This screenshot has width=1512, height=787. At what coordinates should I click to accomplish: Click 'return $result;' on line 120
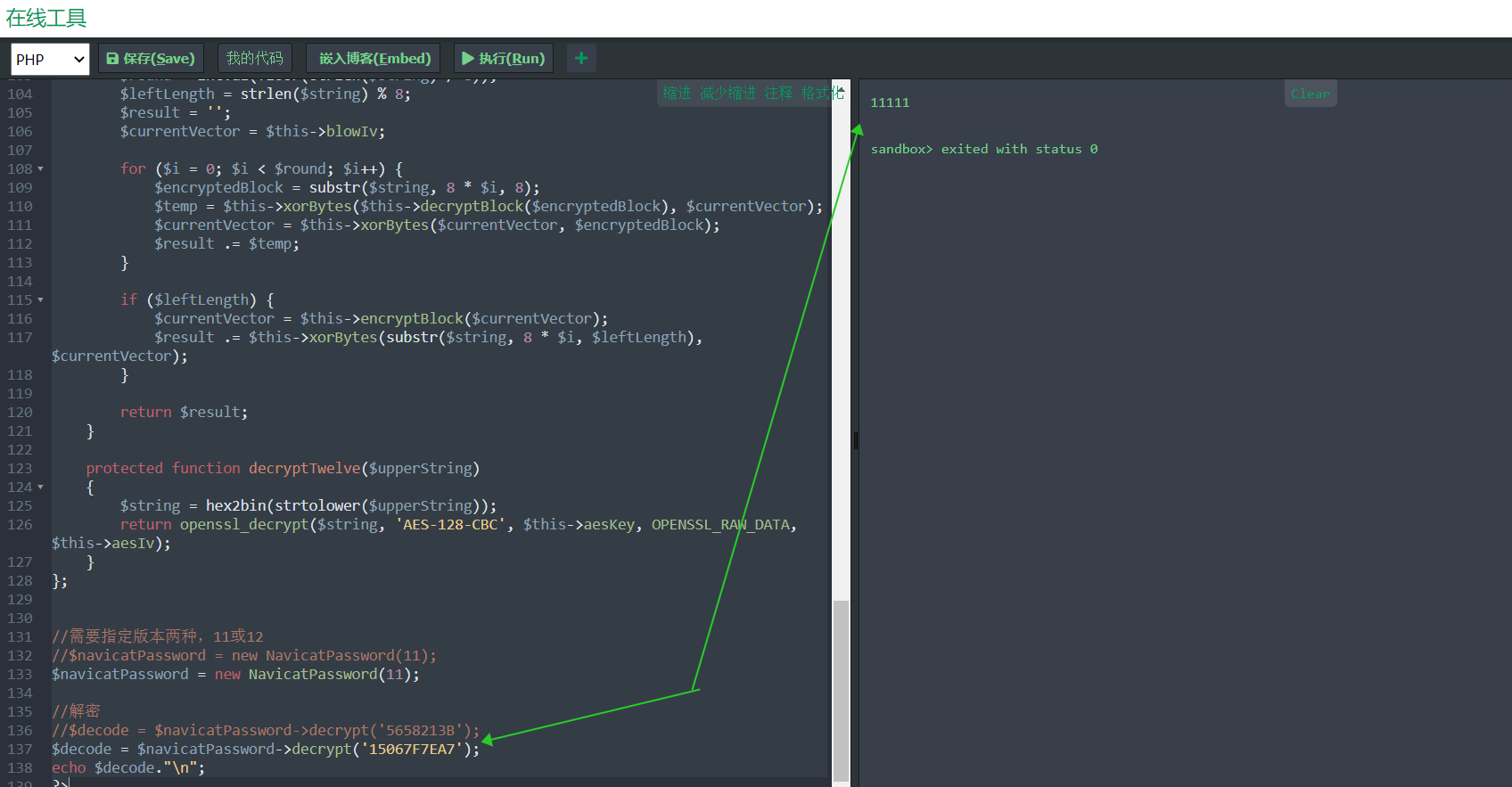pos(184,413)
